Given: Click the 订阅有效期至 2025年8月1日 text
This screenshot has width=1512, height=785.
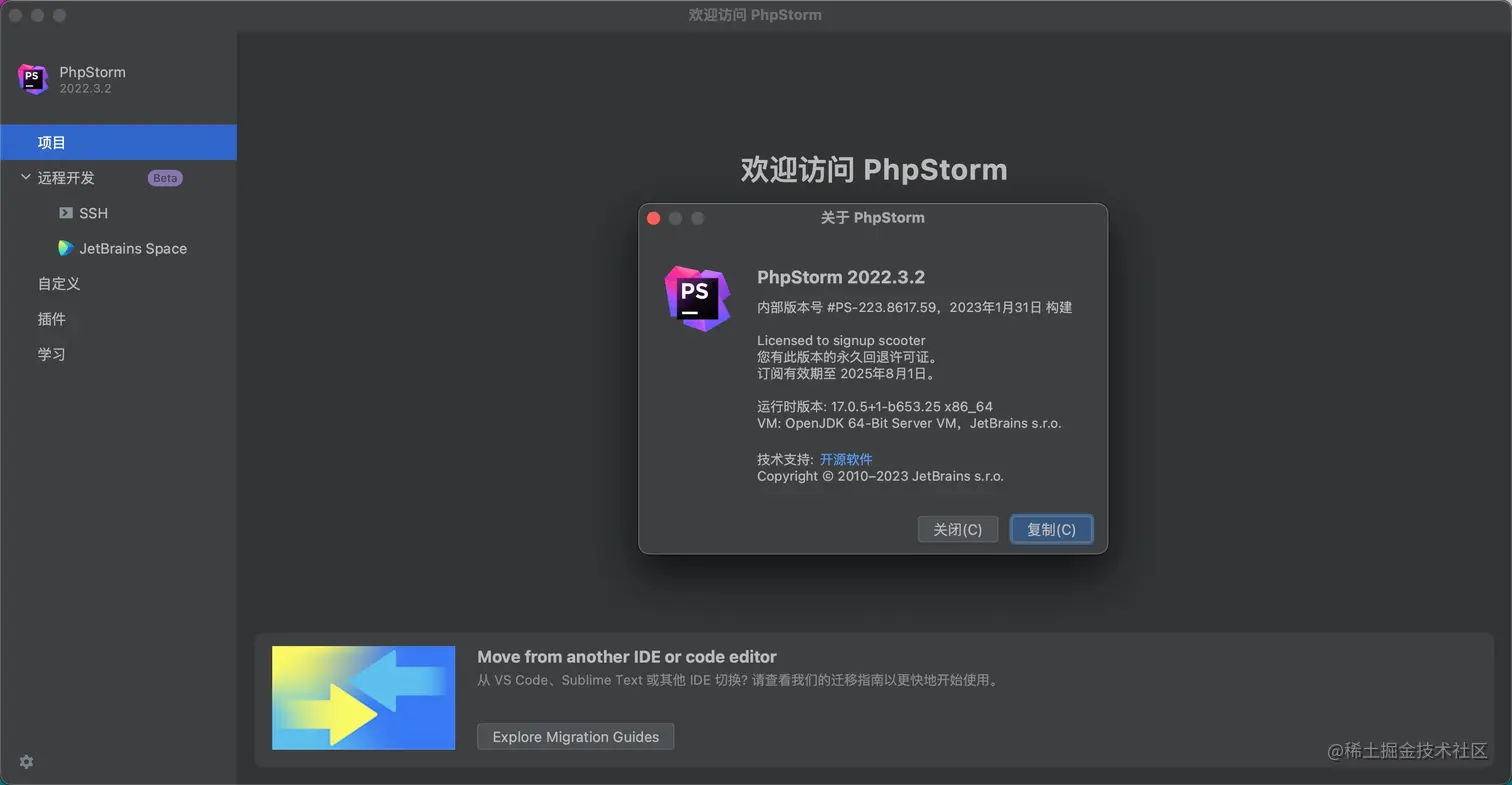Looking at the screenshot, I should (x=847, y=374).
